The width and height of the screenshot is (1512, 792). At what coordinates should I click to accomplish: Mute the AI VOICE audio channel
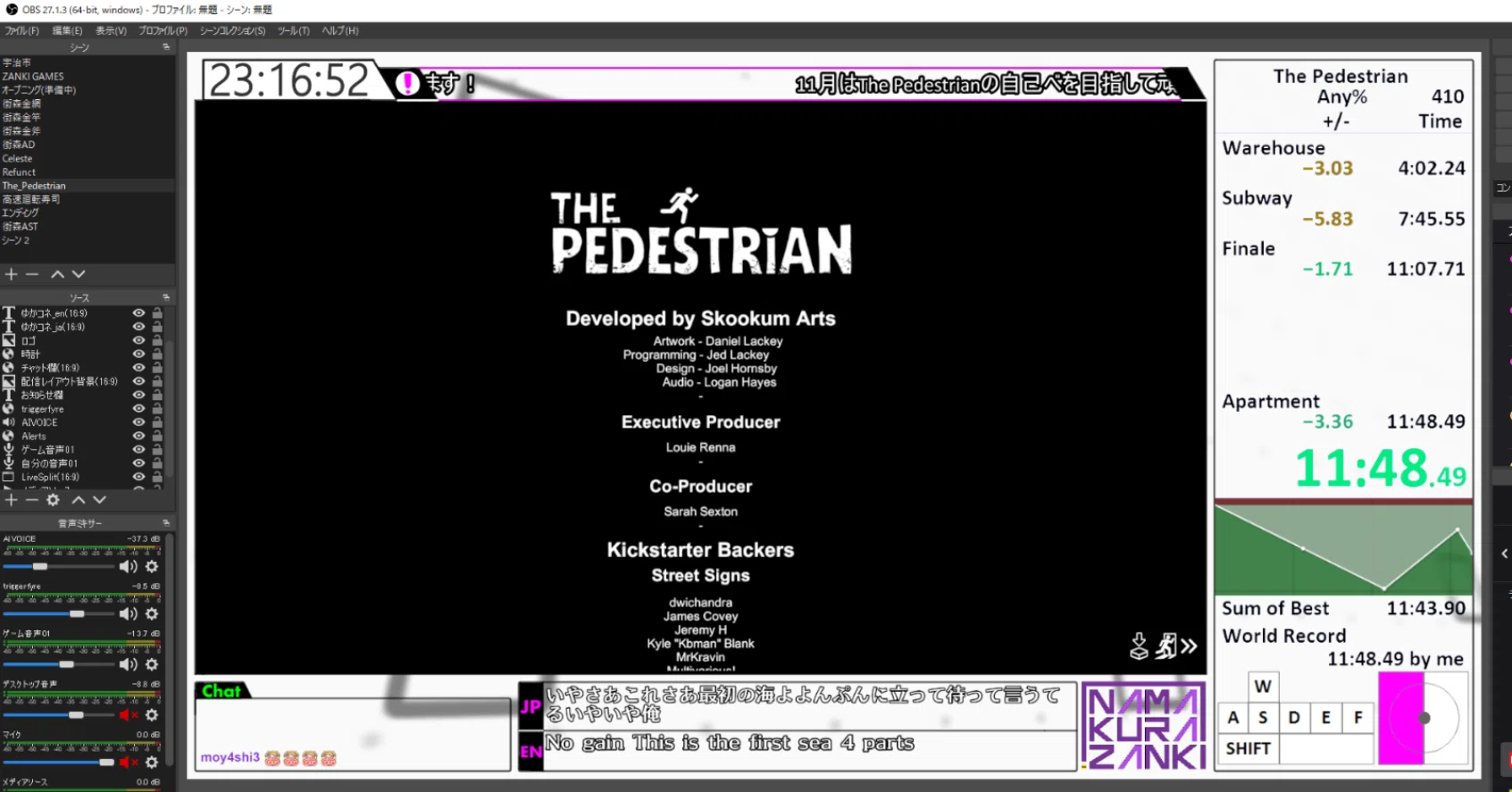pos(129,566)
